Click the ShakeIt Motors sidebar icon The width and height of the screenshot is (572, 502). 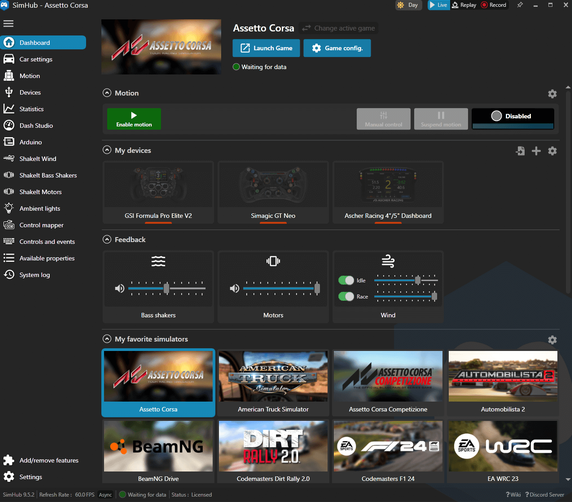pos(9,192)
